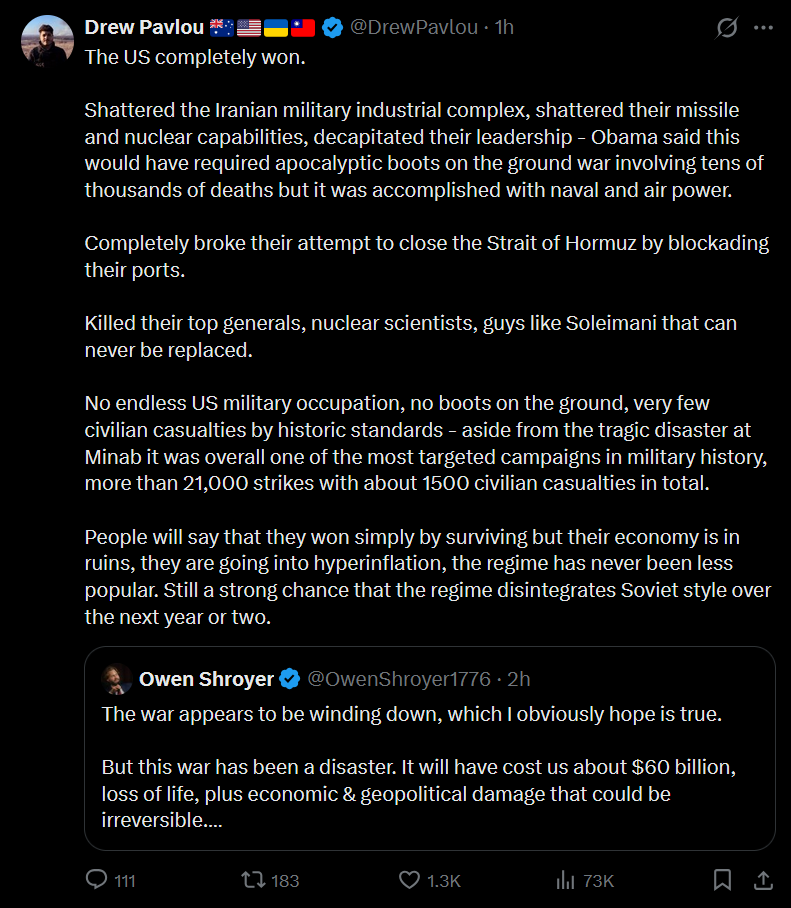The image size is (791, 908).
Task: Open Drew Pavlou's profile picture
Action: point(46,42)
